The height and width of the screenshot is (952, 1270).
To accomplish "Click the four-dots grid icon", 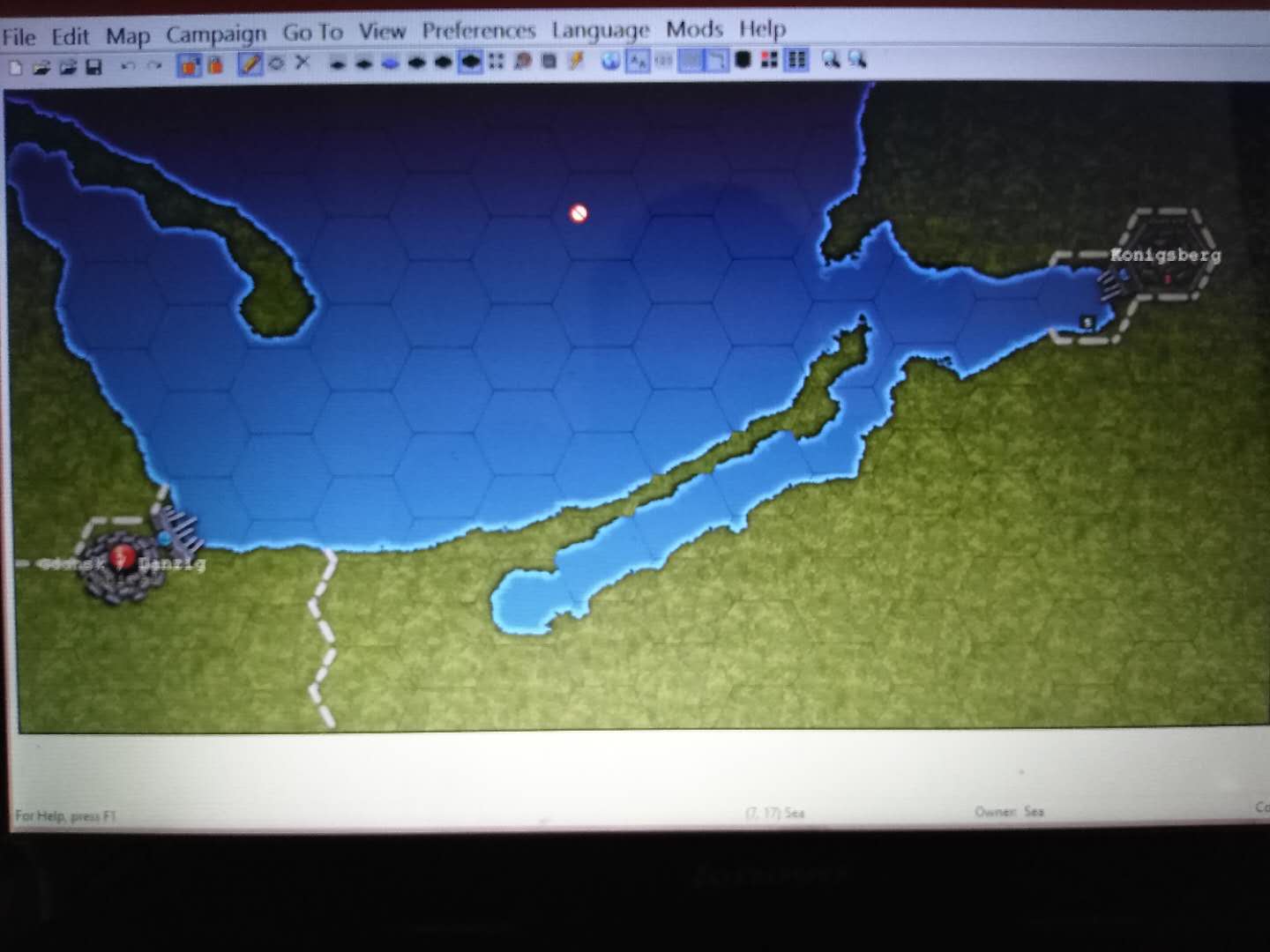I will (x=496, y=61).
